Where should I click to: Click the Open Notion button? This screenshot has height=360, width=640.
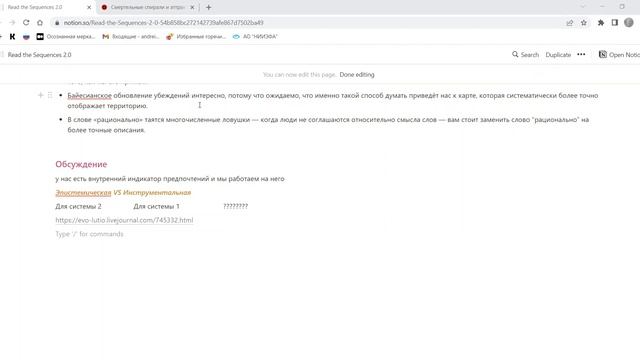pyautogui.click(x=619, y=55)
